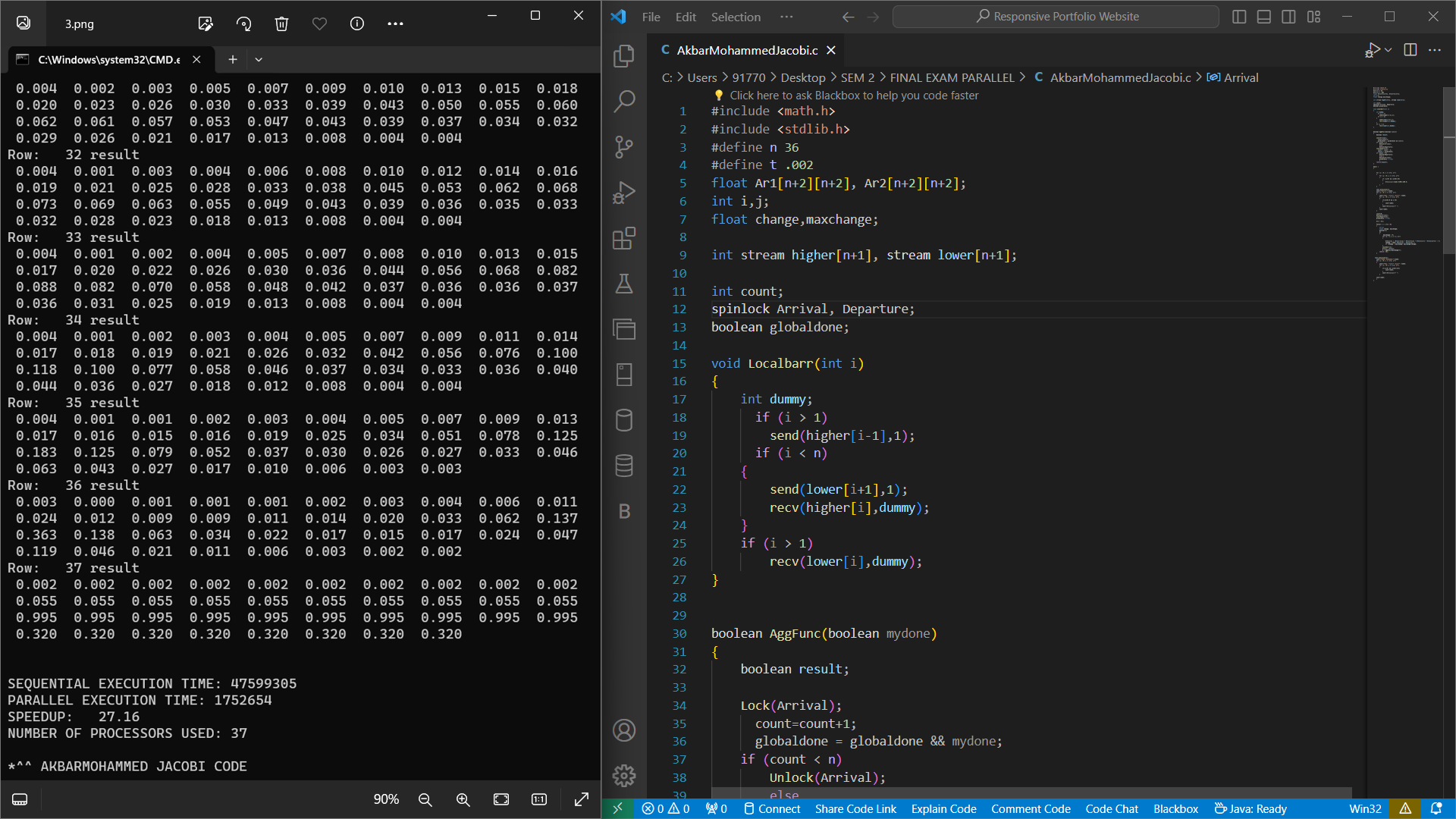Go back with the navigation arrow
This screenshot has height=819, width=1456.
click(x=848, y=17)
